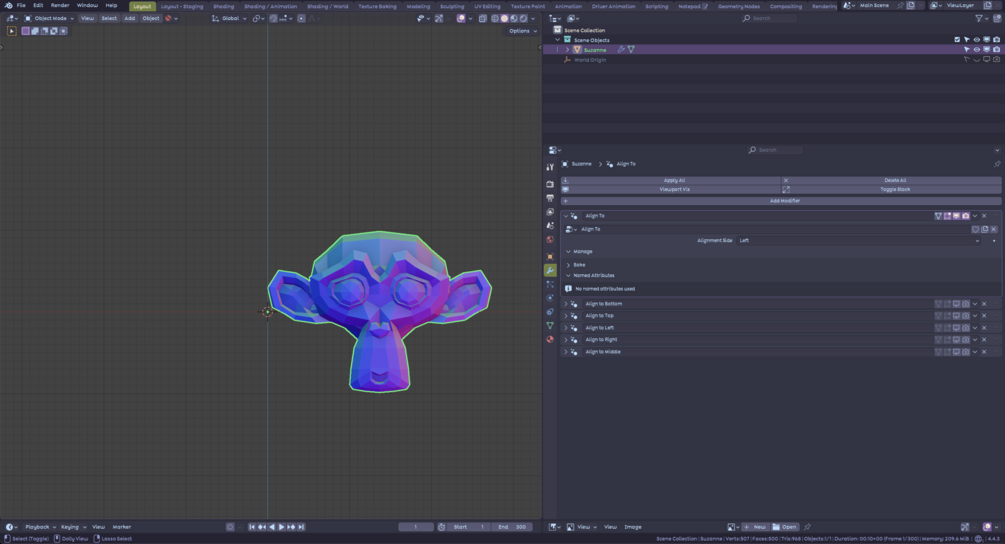Pin the properties editor context

[997, 164]
